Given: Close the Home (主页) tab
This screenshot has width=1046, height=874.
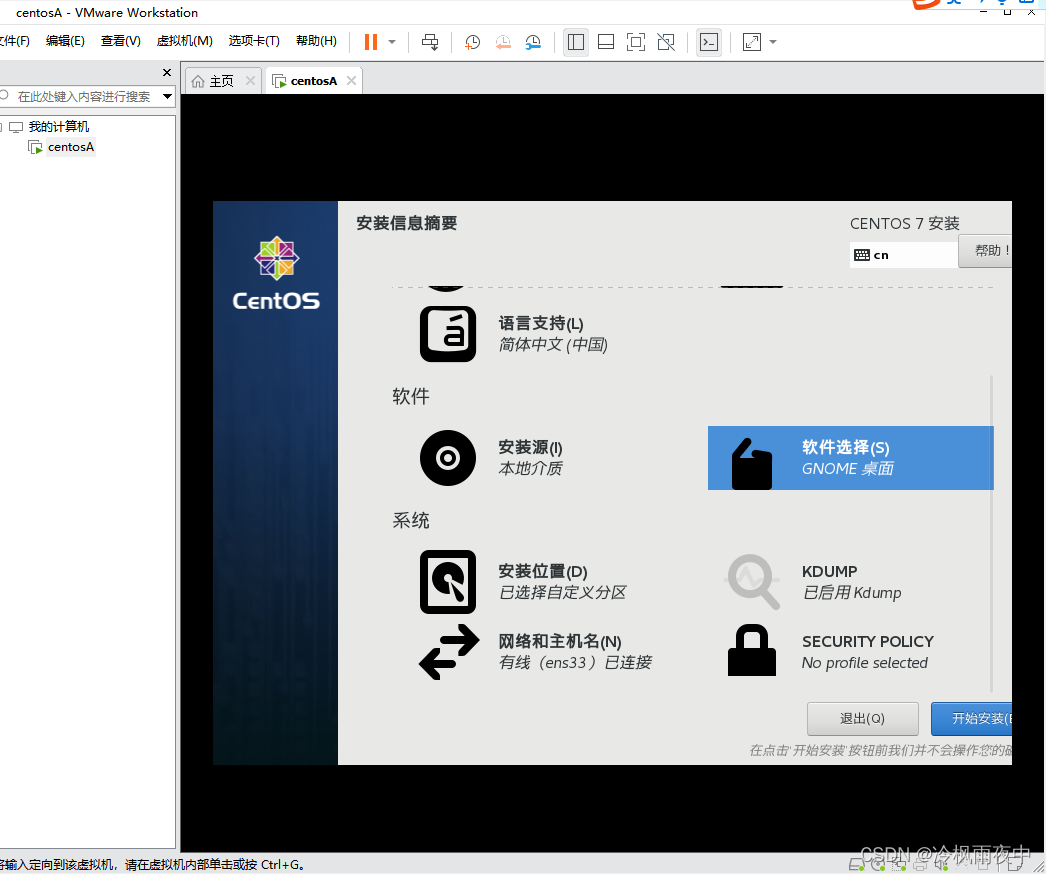Looking at the screenshot, I should 250,81.
